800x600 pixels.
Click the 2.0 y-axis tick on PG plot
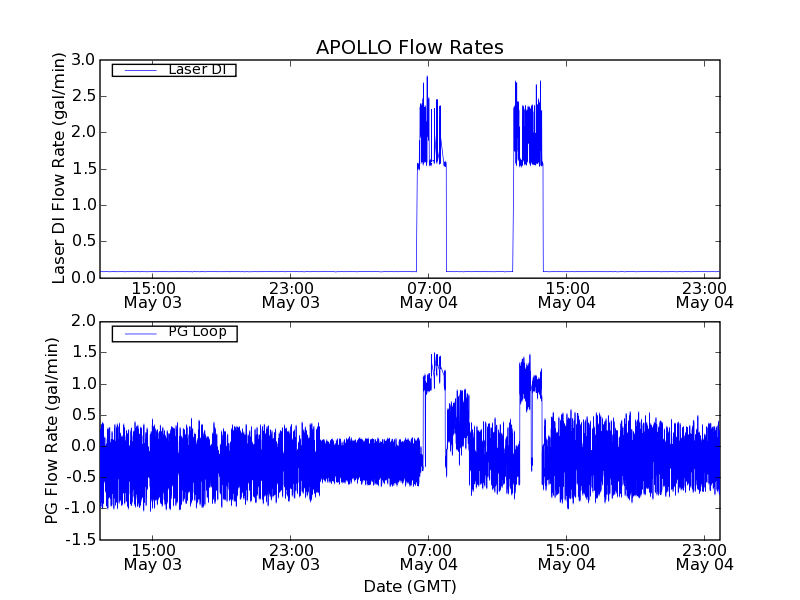(x=83, y=321)
